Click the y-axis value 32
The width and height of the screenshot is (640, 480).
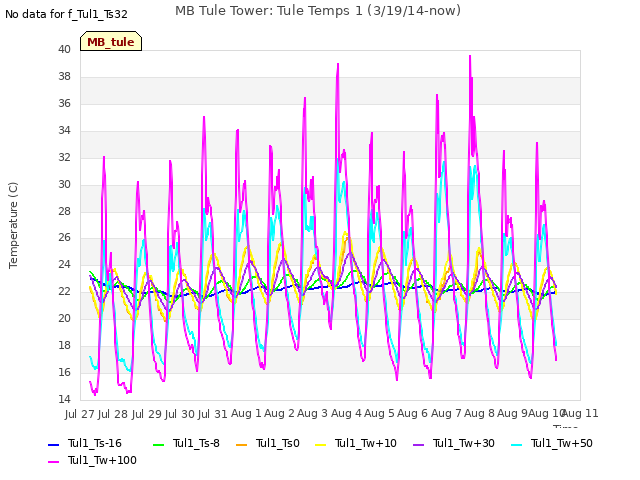pyautogui.click(x=64, y=157)
